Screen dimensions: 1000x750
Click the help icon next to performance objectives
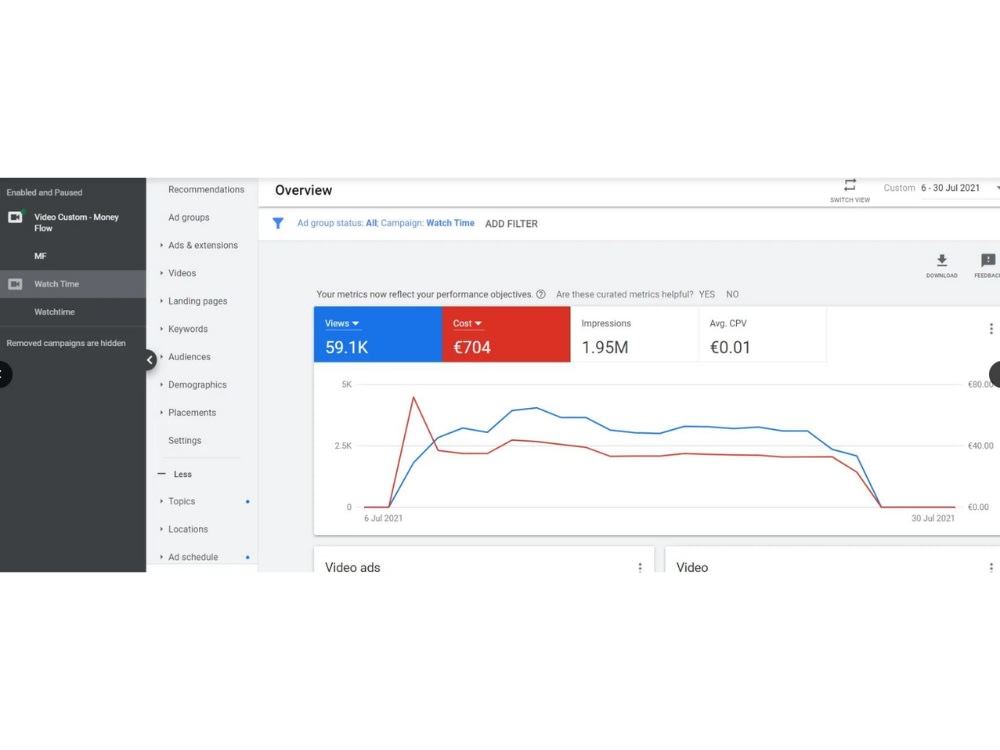click(x=541, y=294)
